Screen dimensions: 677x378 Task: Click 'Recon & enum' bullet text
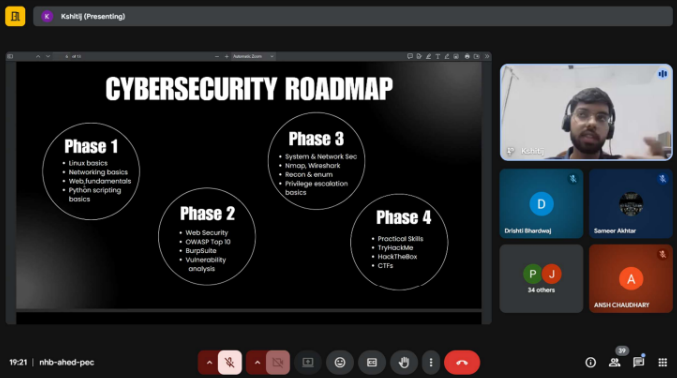309,175
